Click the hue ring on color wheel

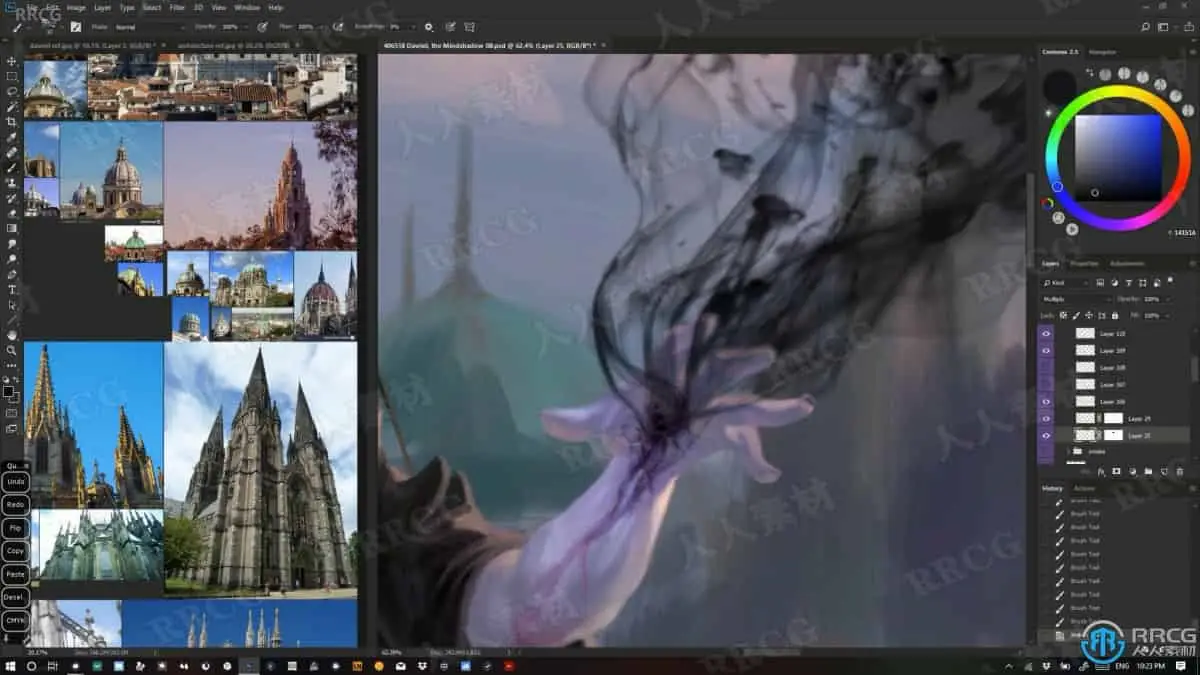coord(1118,91)
